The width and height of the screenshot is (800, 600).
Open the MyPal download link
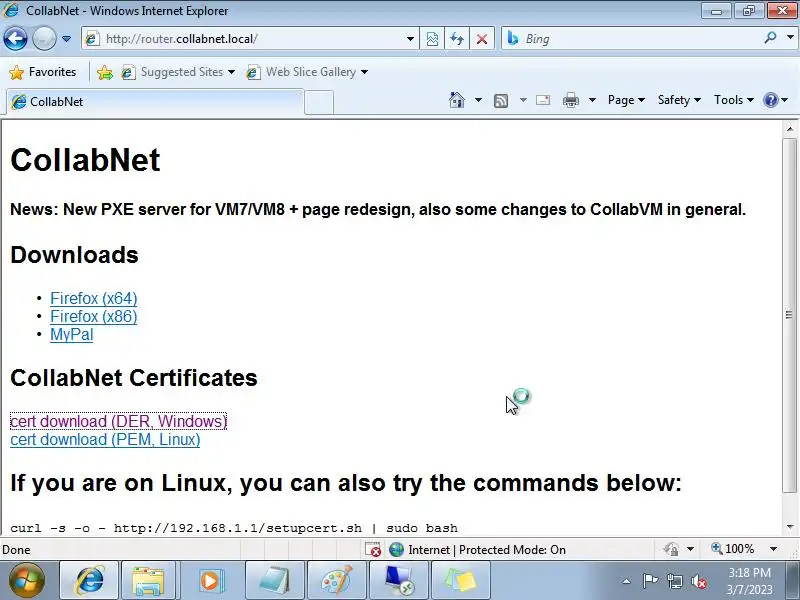(71, 335)
